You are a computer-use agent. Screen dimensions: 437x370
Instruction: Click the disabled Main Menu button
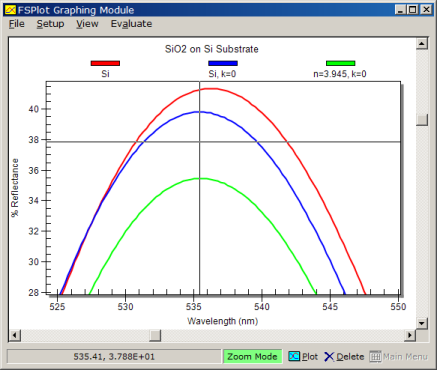tap(399, 357)
